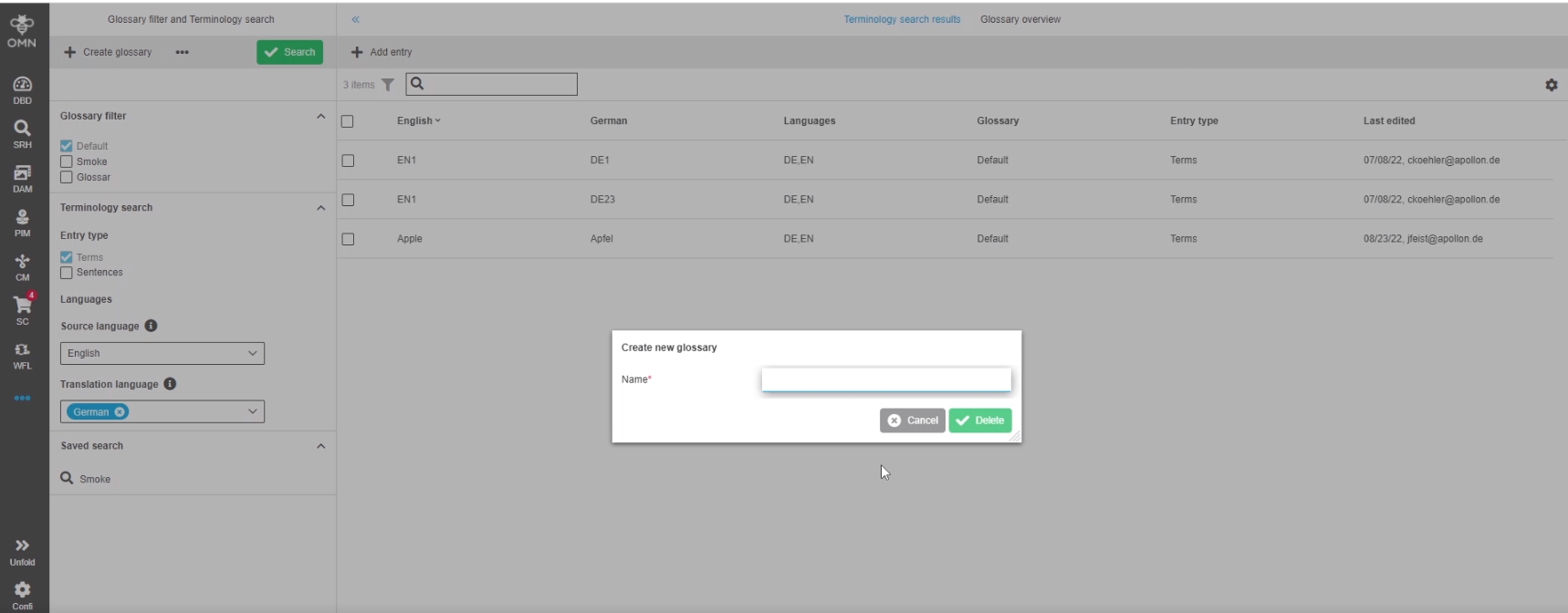Click the green Search button
1568x613 pixels.
pos(289,52)
